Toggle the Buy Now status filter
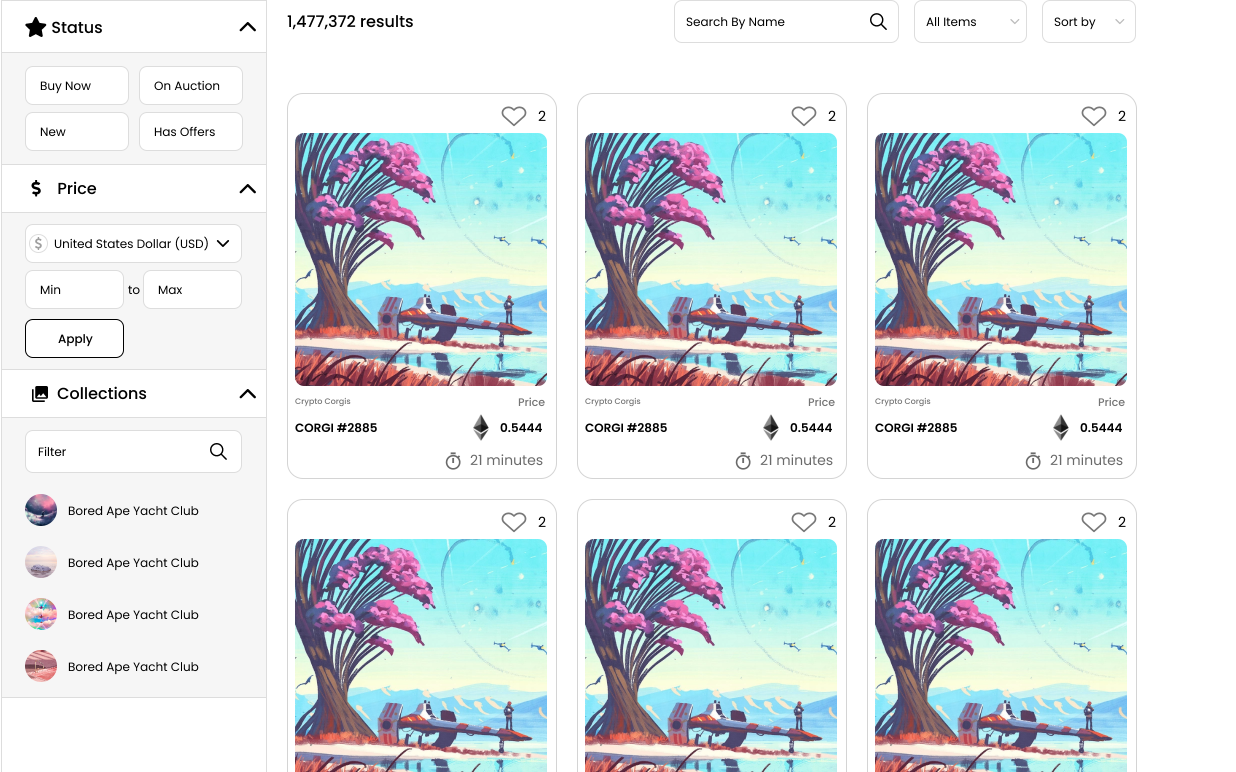 click(x=77, y=86)
